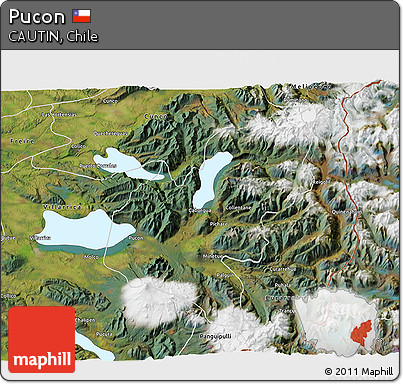Select the 'Las Hortensias' label
403x384 pixels.
tap(59, 115)
